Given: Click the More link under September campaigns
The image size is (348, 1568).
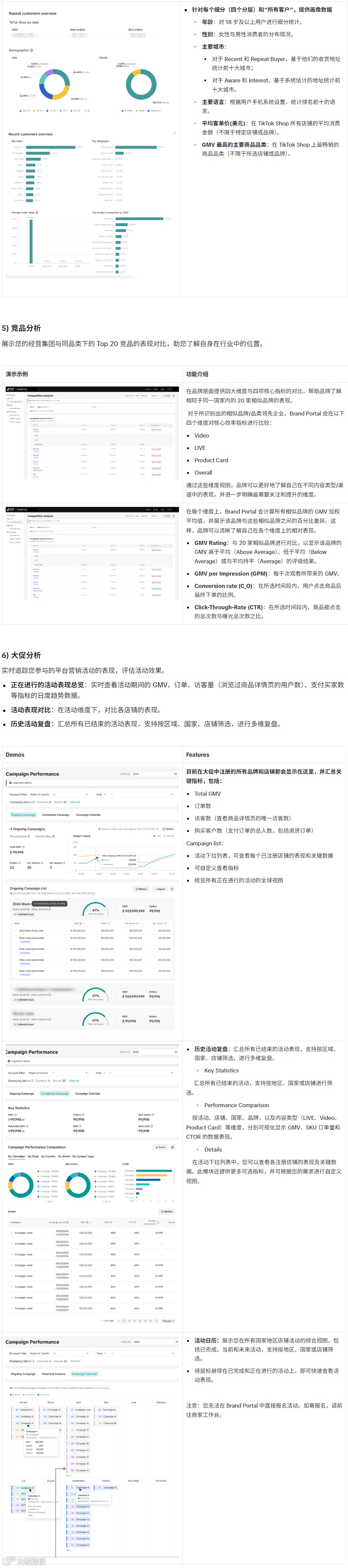Looking at the screenshot, I should click(68, 1550).
